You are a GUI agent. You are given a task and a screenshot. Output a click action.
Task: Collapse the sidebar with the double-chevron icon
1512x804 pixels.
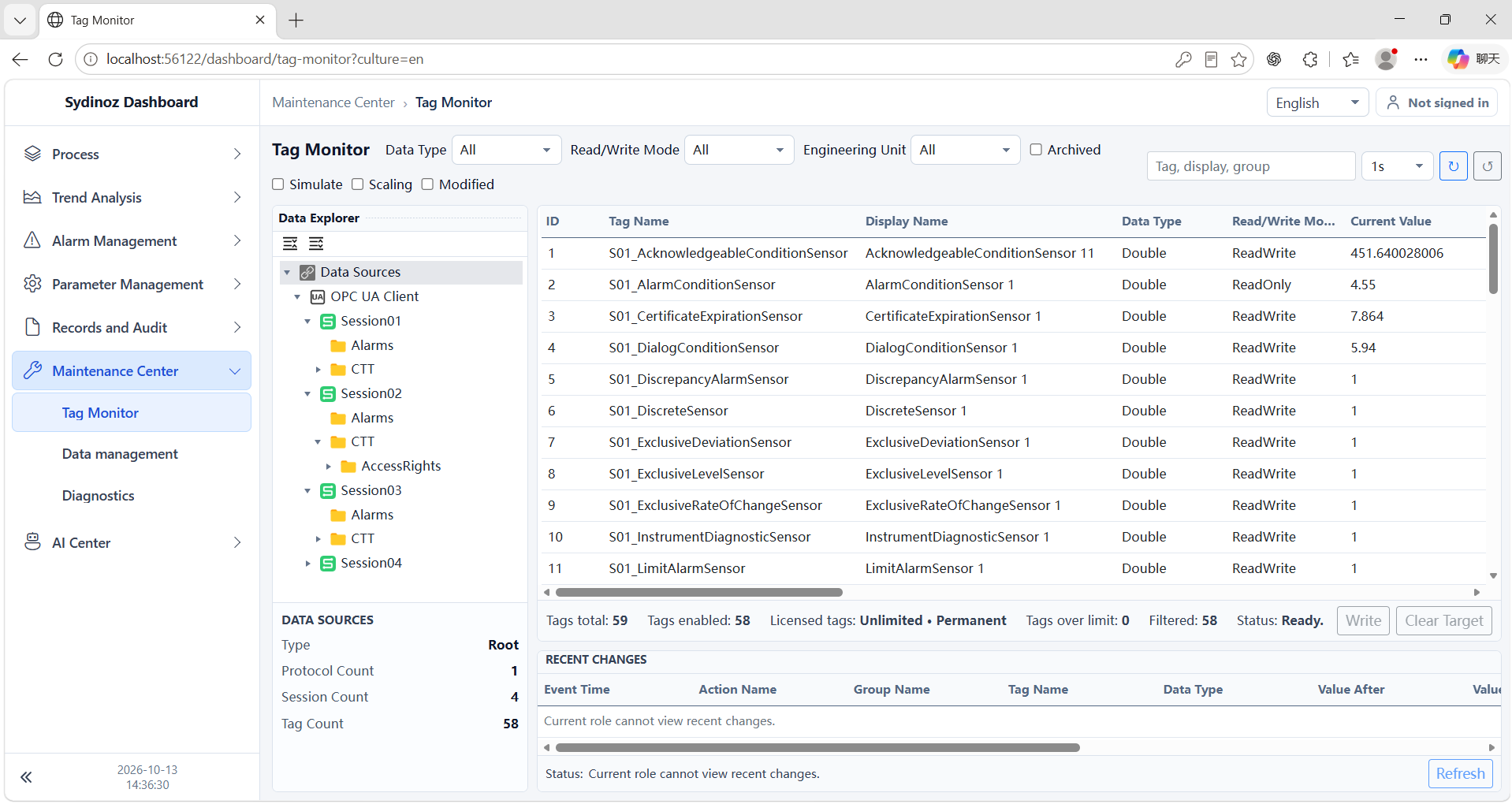click(x=26, y=777)
